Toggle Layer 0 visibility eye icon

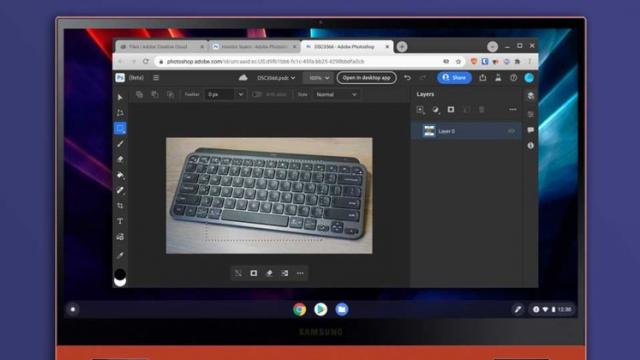click(x=511, y=131)
